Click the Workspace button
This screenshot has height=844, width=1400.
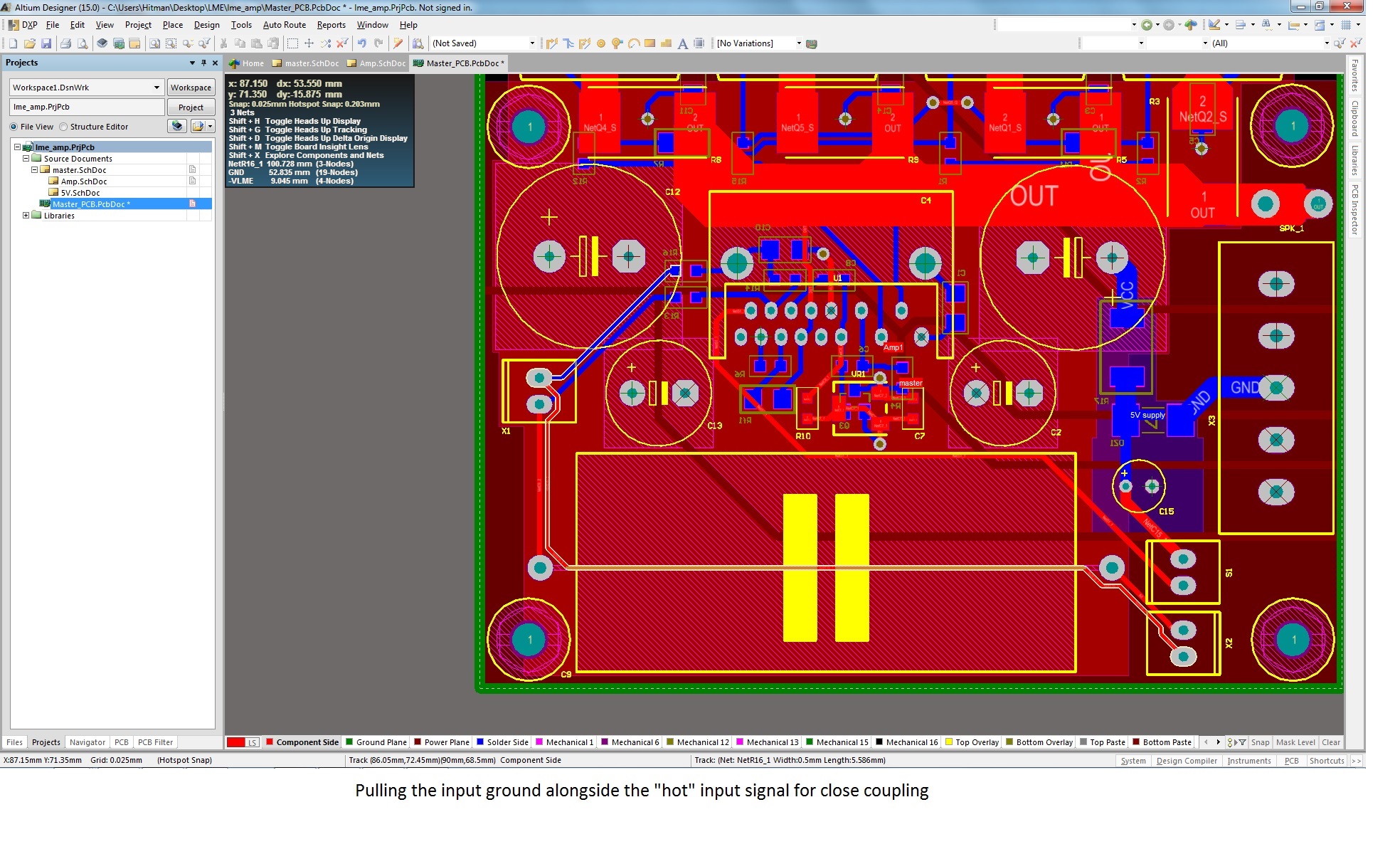[x=191, y=88]
